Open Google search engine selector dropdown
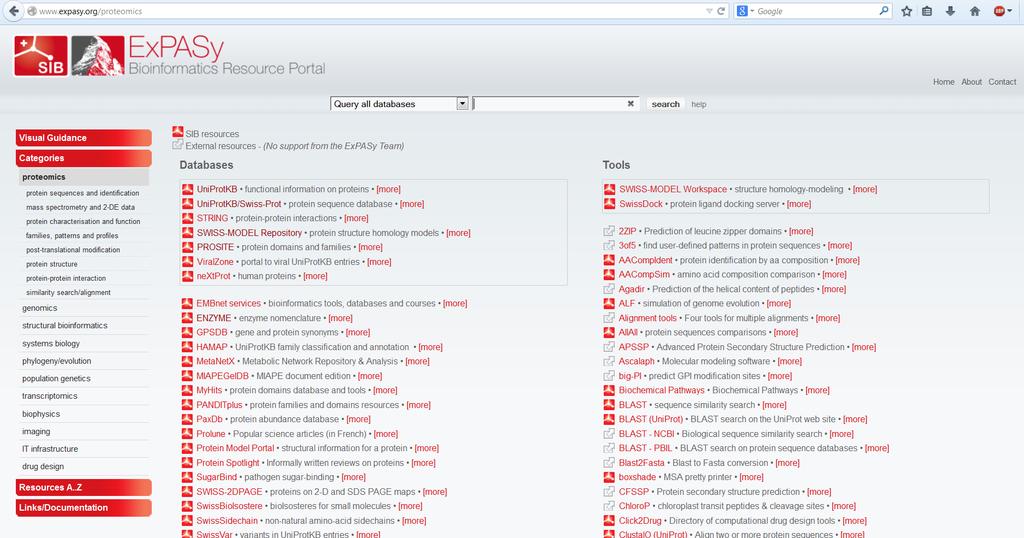Screen dimensions: 1024x538 (745, 11)
